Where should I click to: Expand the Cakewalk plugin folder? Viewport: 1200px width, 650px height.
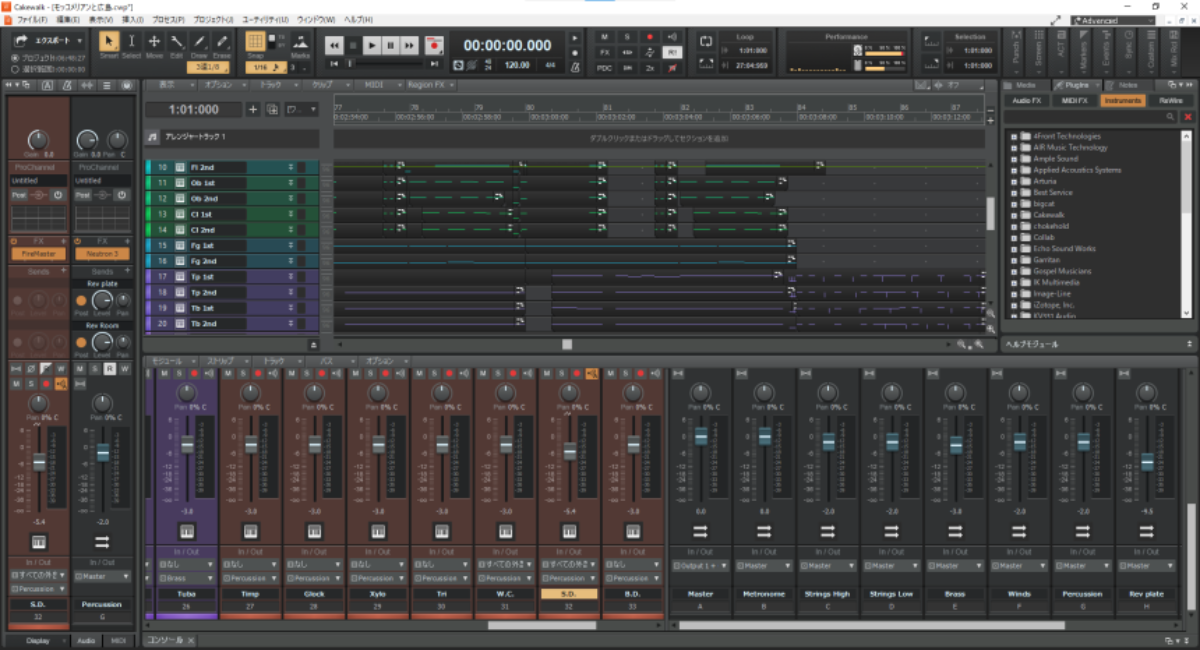click(x=1014, y=215)
